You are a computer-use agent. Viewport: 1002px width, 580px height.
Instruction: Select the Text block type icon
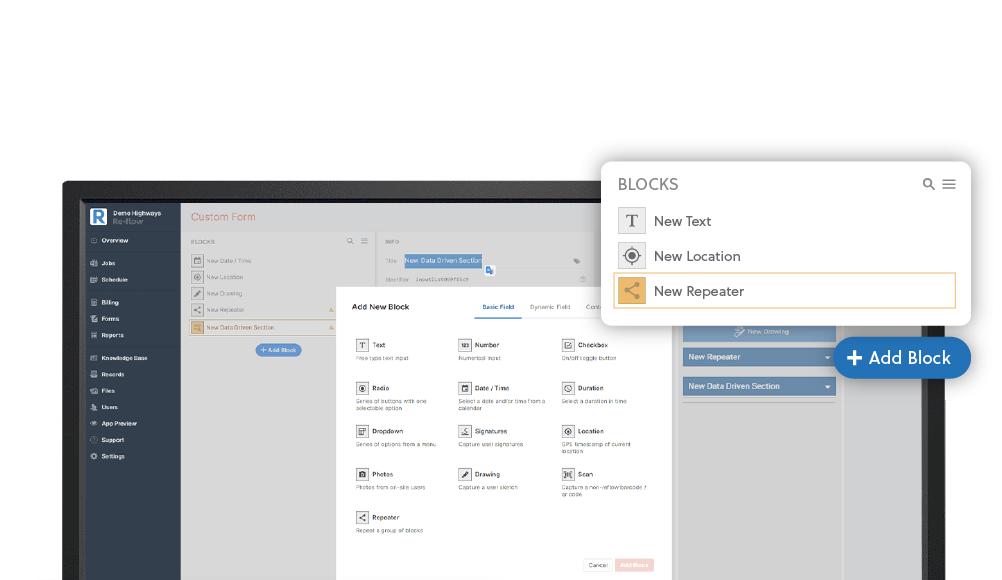click(362, 345)
